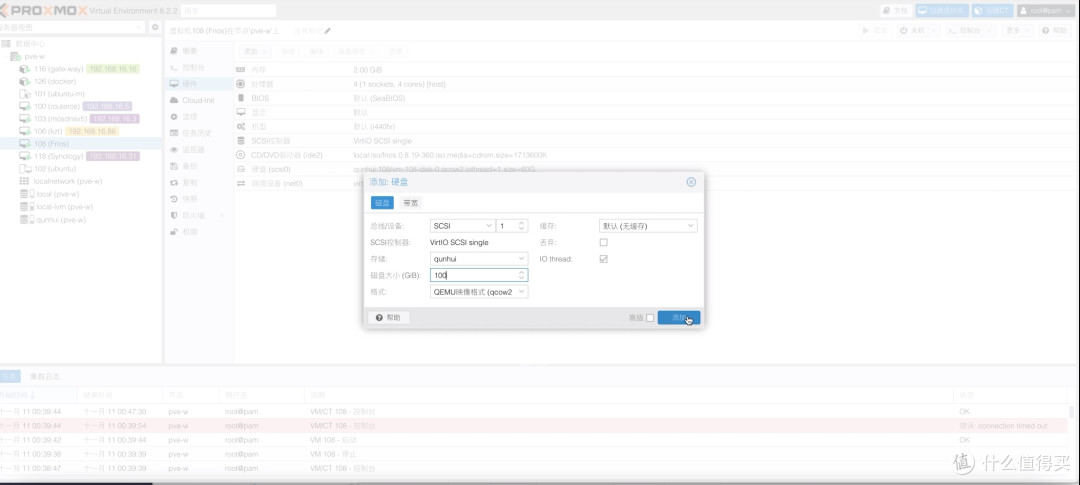Select storage local-lvm (pve-w) in tree
This screenshot has width=1080, height=485.
click(64, 207)
